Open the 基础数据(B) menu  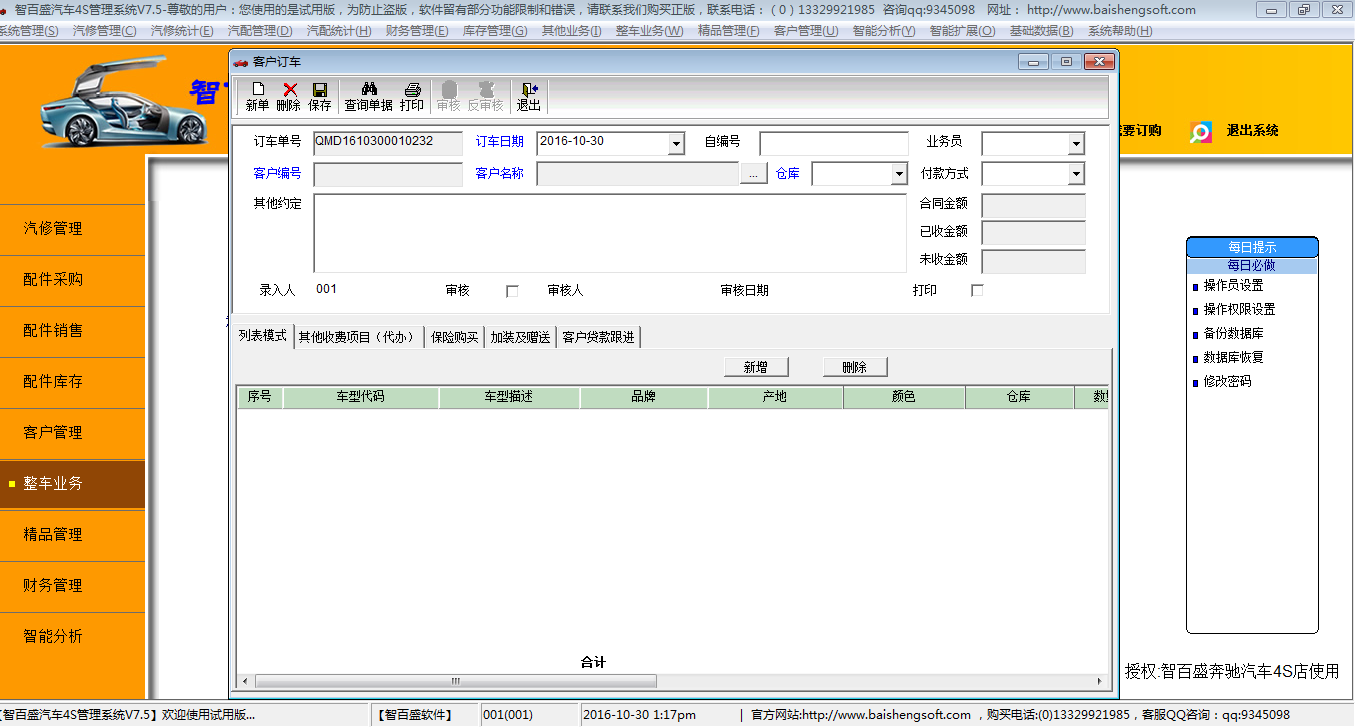pyautogui.click(x=1042, y=31)
